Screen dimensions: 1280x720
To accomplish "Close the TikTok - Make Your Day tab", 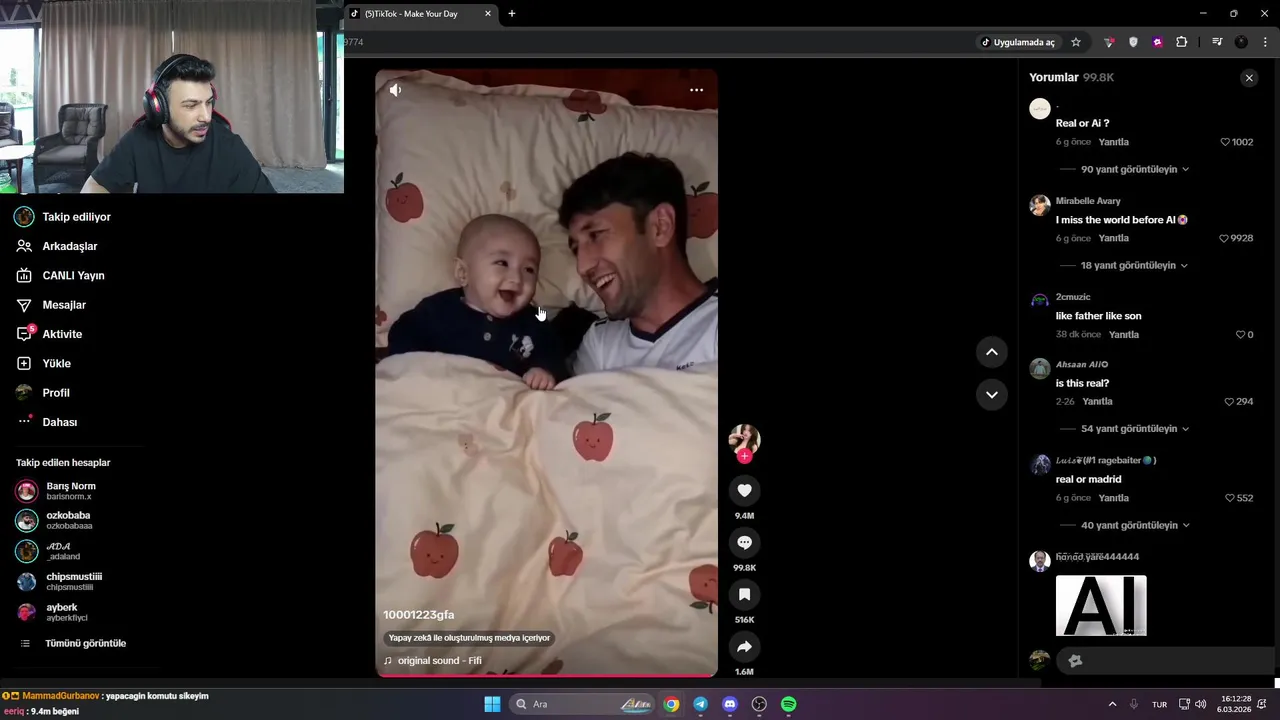I will (x=488, y=14).
